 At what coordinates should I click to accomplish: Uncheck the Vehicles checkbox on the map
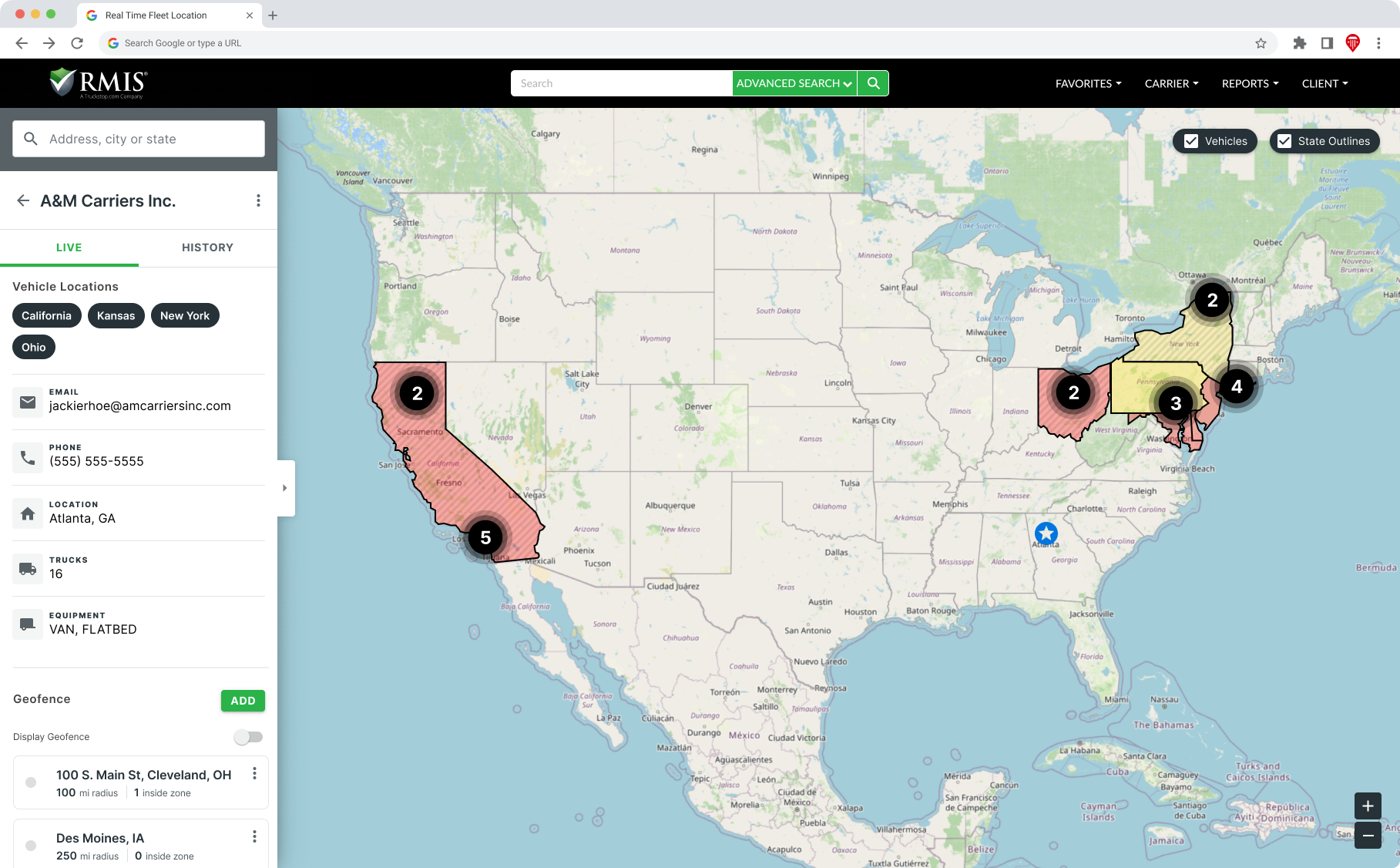coord(1192,141)
